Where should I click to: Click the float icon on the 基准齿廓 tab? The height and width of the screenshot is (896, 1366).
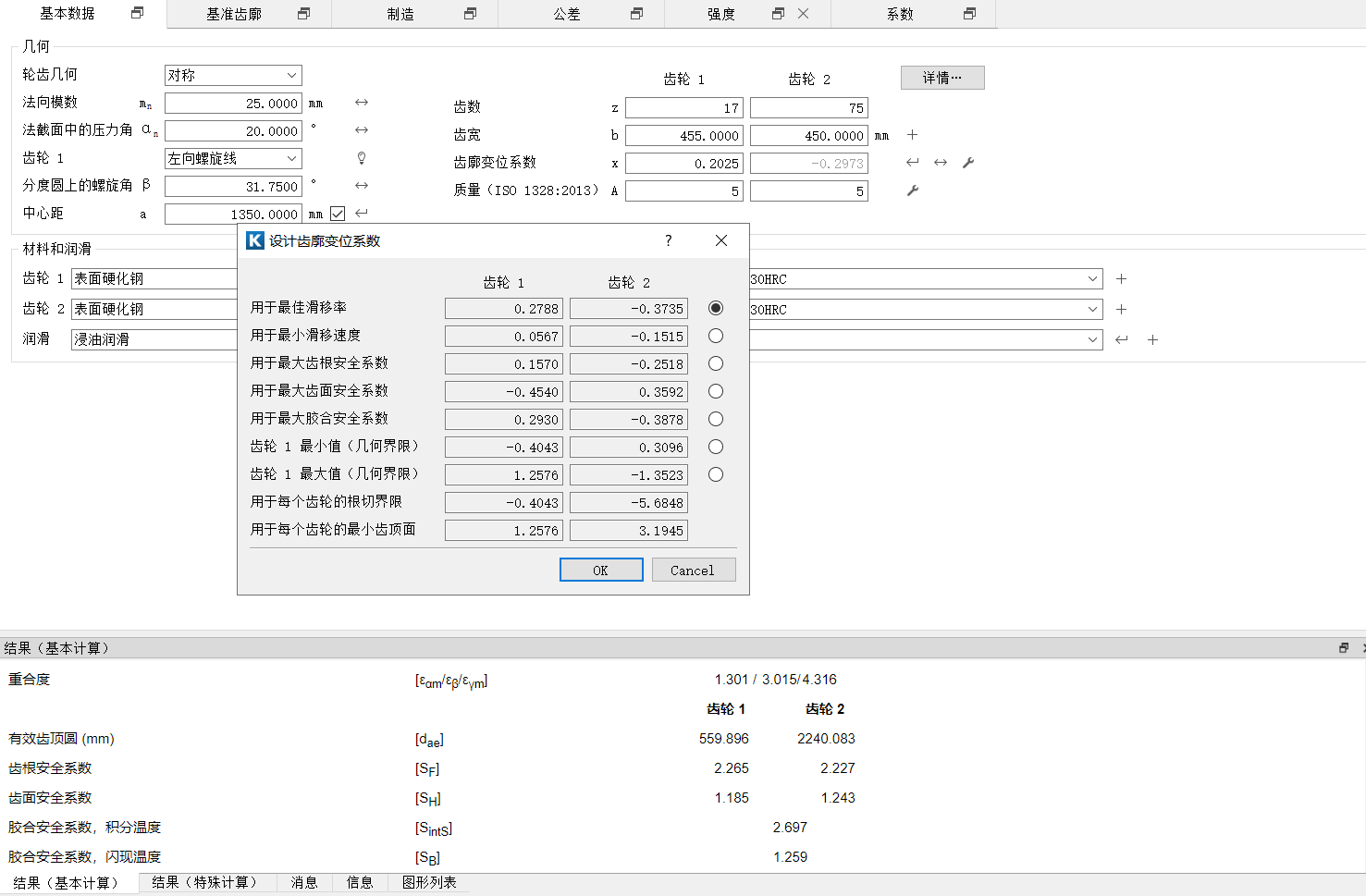[303, 14]
